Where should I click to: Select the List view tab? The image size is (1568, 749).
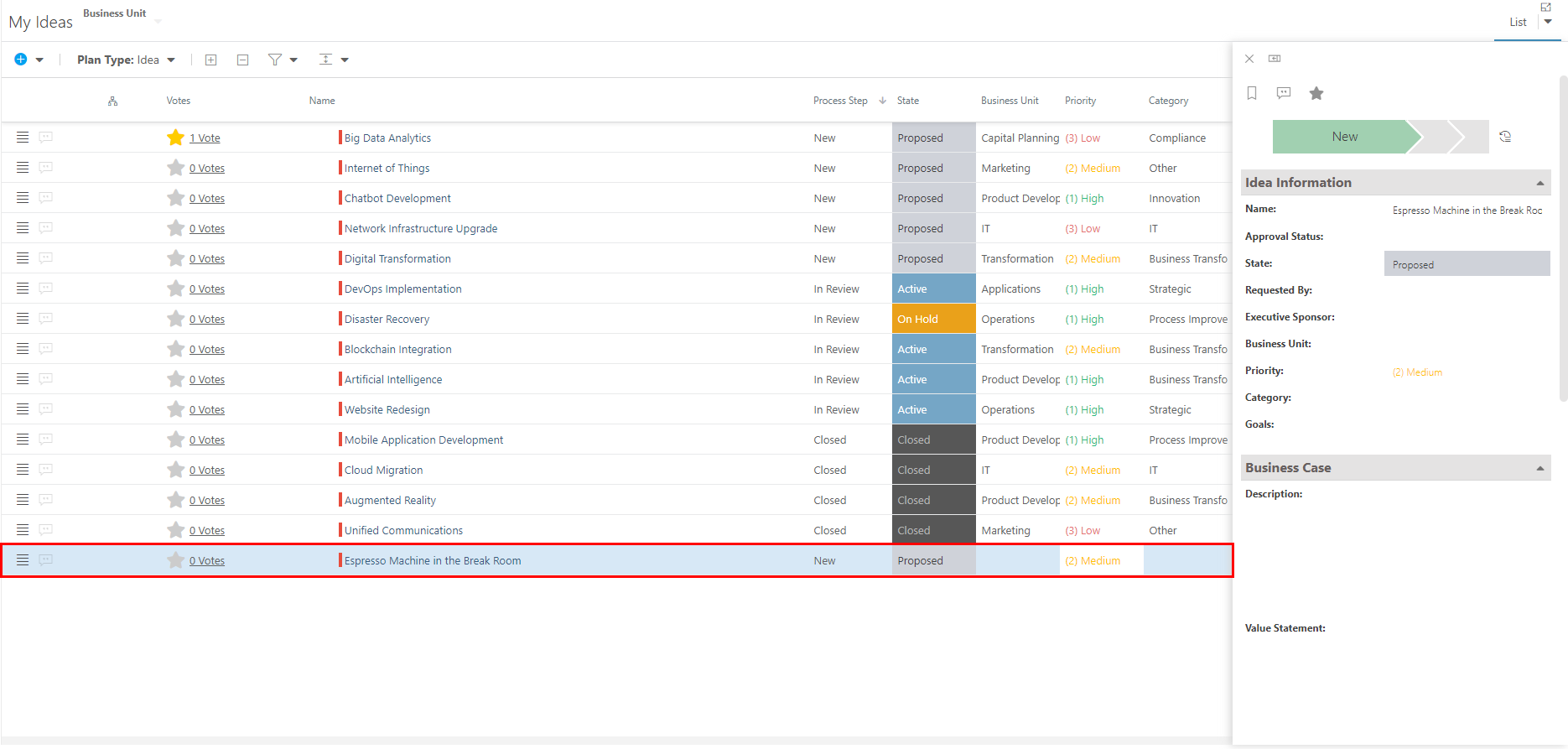[x=1518, y=23]
